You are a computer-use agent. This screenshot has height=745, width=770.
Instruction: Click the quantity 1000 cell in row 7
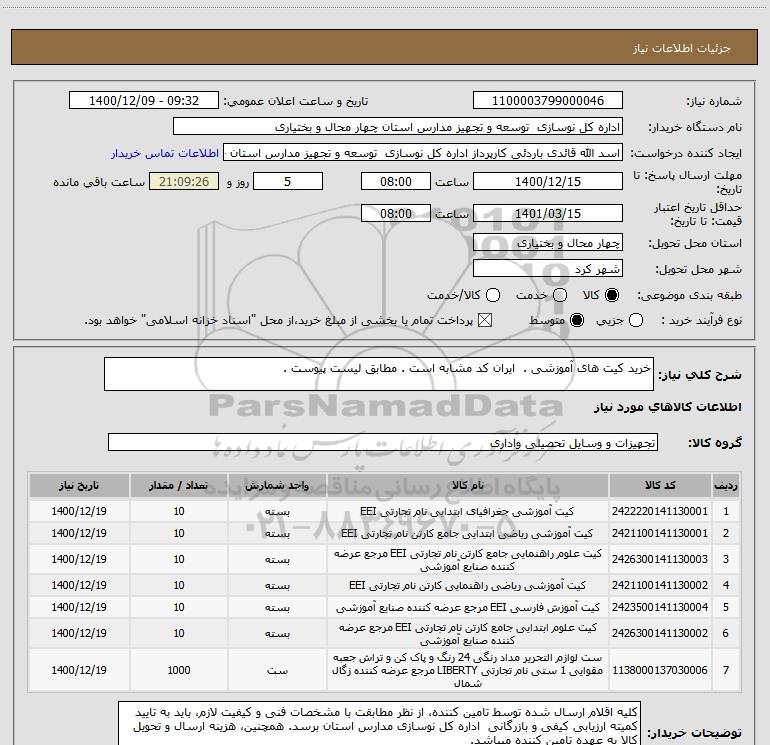coord(179,670)
